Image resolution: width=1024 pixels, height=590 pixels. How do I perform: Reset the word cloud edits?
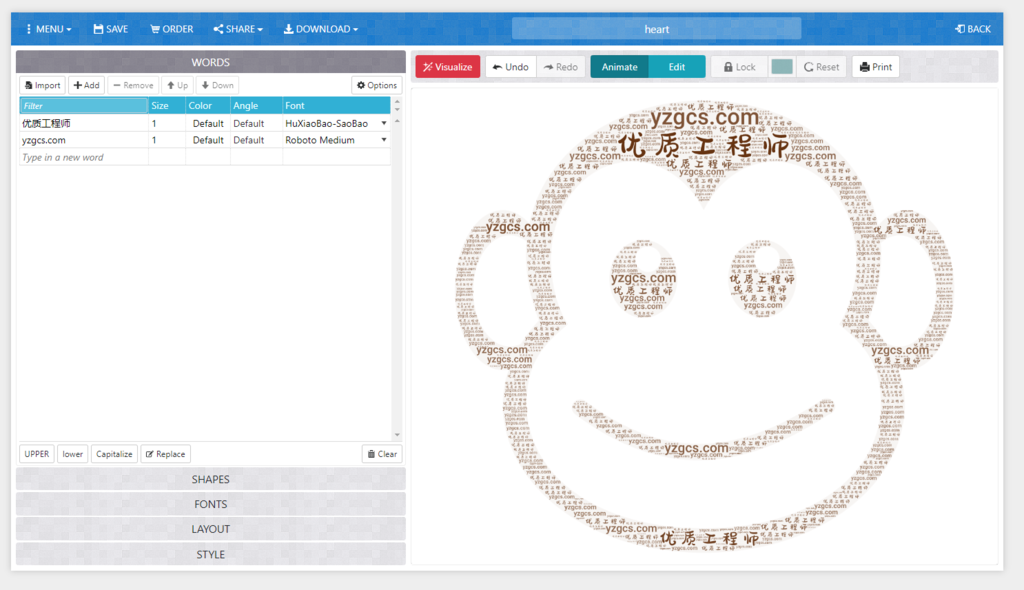(x=822, y=67)
